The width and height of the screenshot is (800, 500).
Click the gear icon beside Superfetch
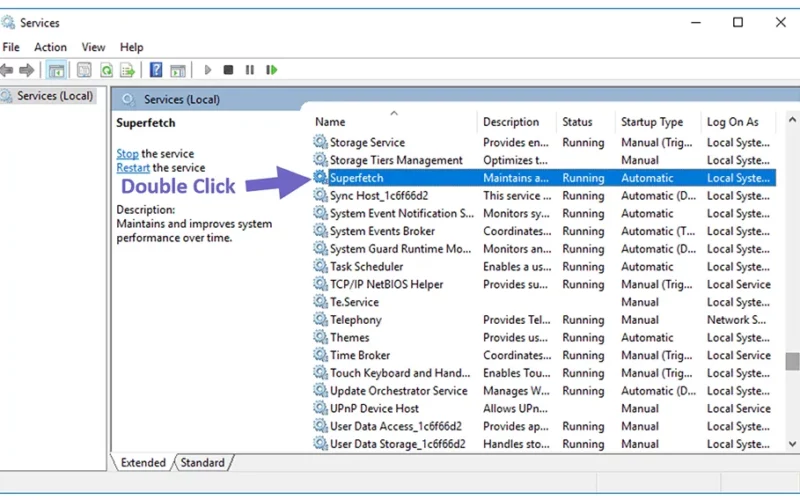[x=320, y=178]
